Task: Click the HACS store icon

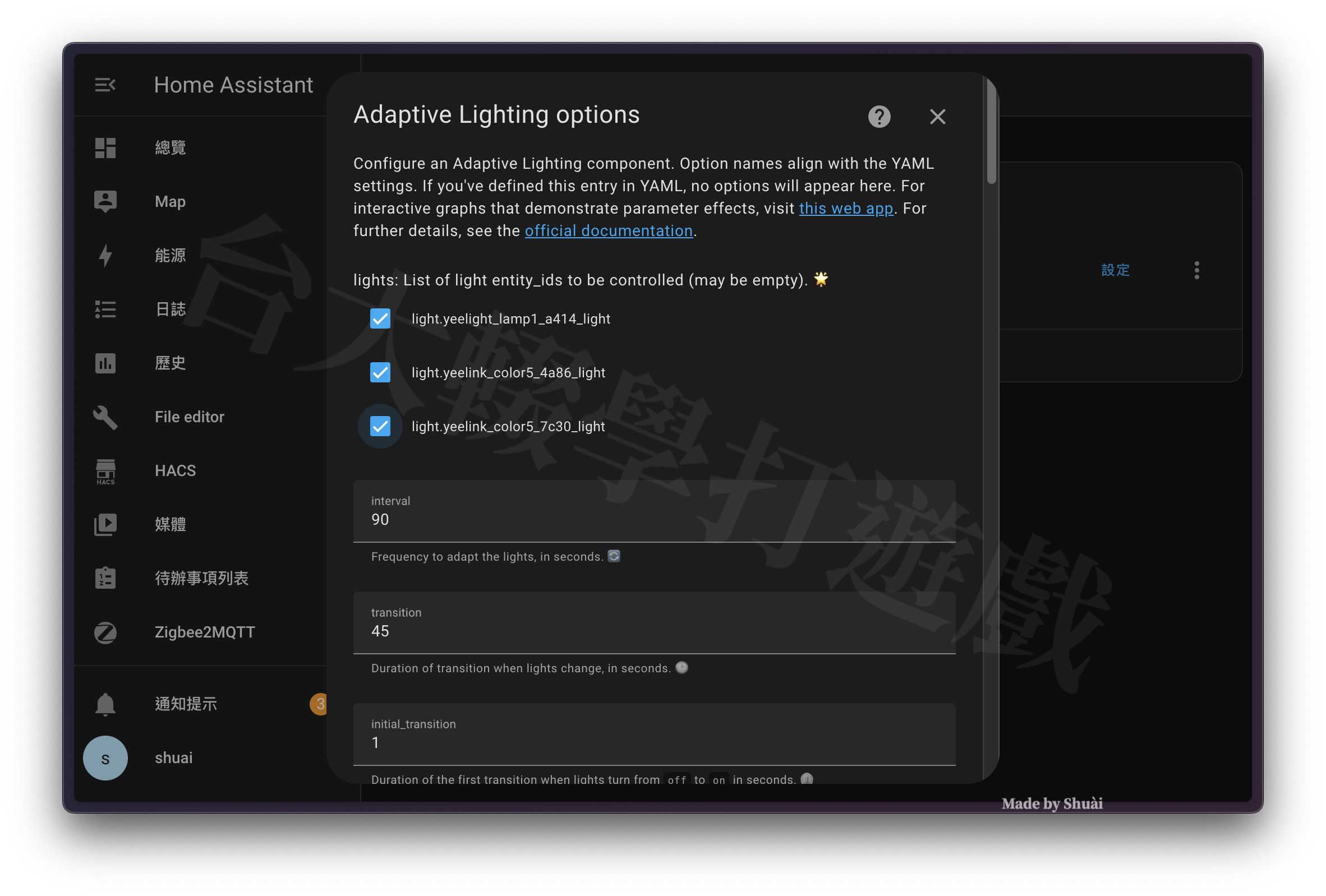Action: (x=105, y=471)
